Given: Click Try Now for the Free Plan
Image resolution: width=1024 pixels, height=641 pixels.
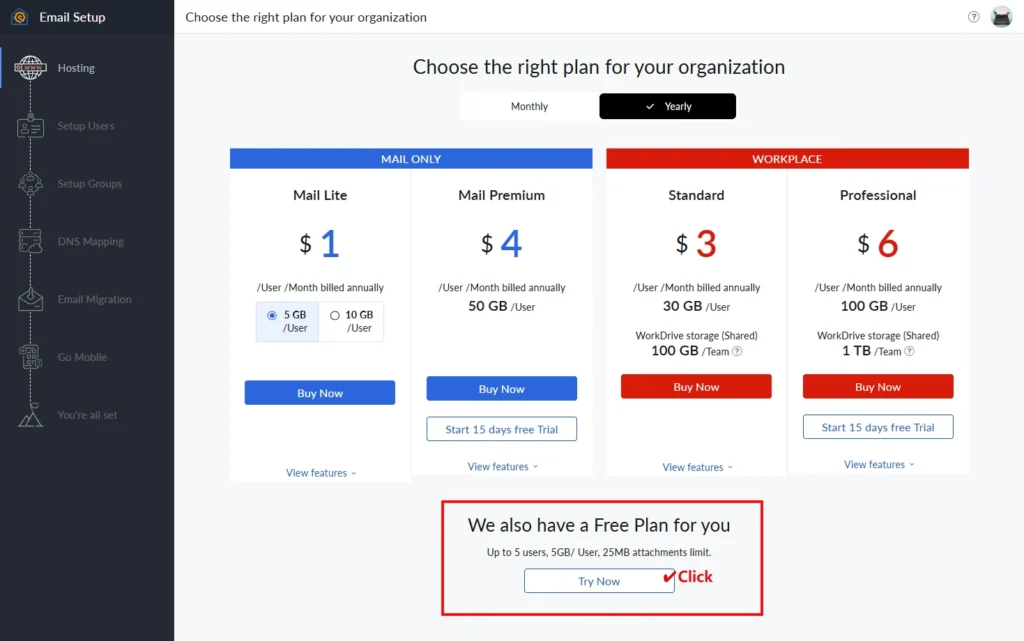Looking at the screenshot, I should tap(599, 581).
